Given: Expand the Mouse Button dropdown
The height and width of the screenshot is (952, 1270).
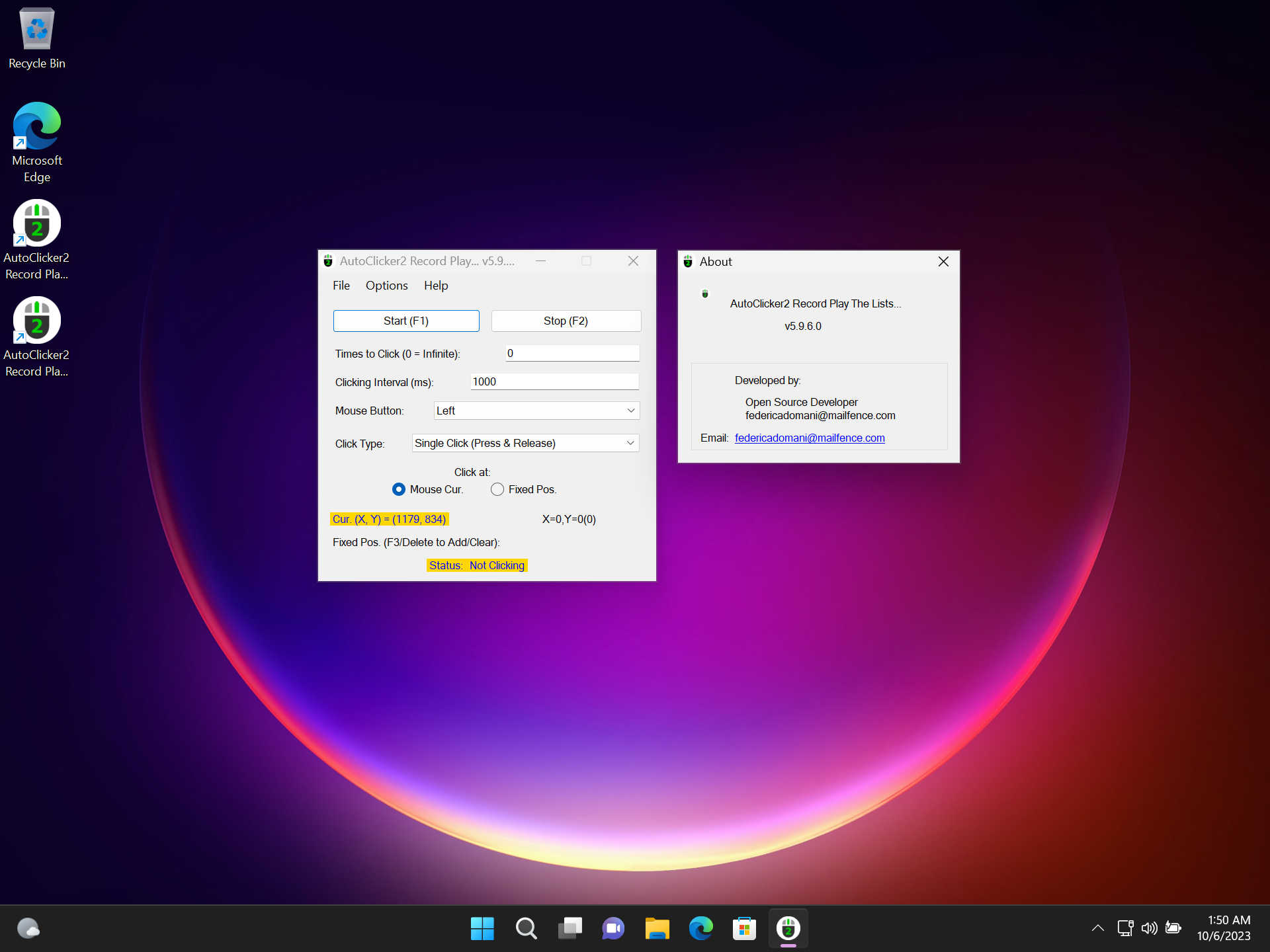Looking at the screenshot, I should [629, 410].
